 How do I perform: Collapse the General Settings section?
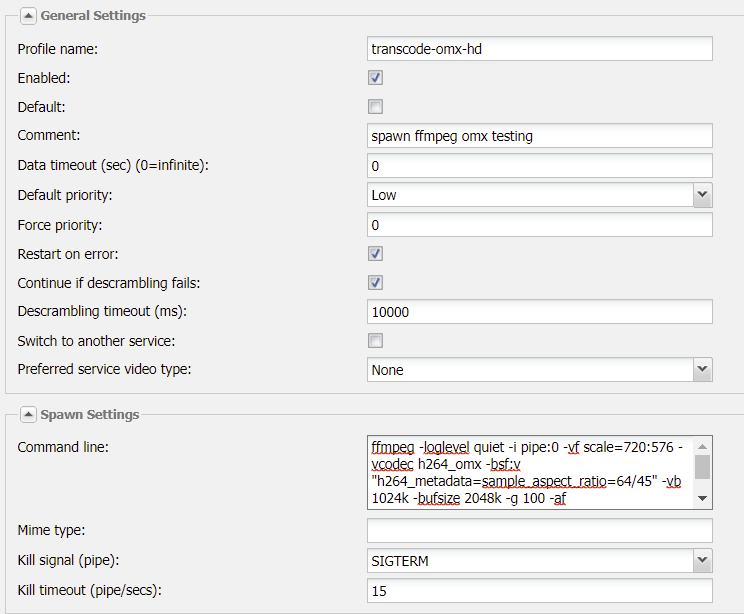point(27,16)
